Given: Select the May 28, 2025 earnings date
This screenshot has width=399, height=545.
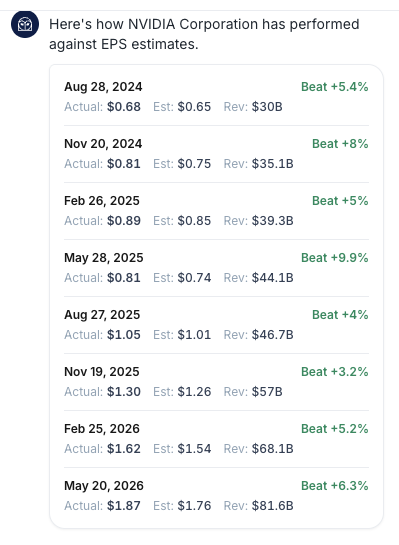Looking at the screenshot, I should 104,258.
